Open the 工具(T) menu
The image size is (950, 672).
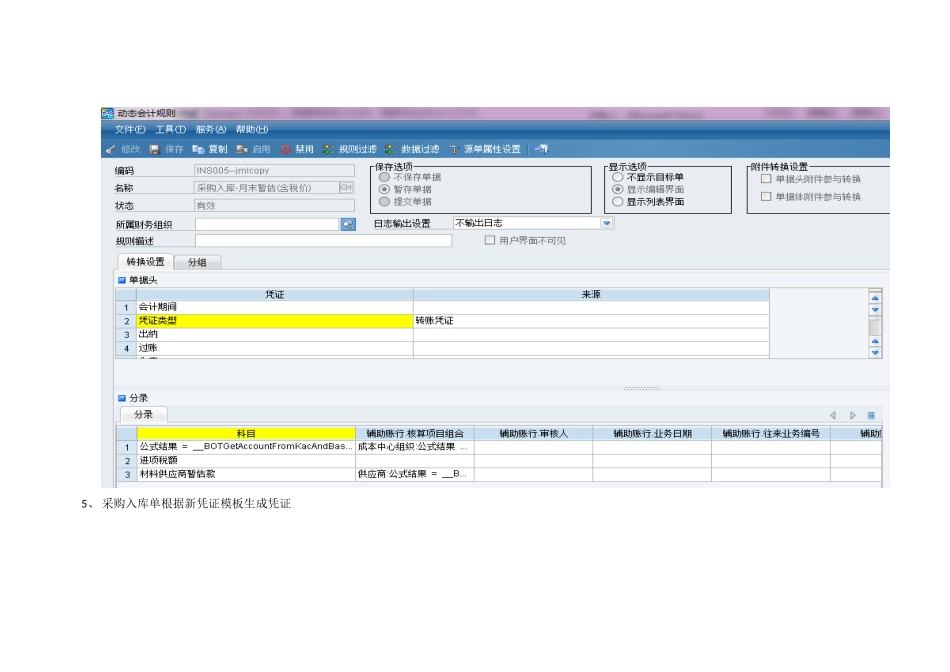tap(170, 129)
